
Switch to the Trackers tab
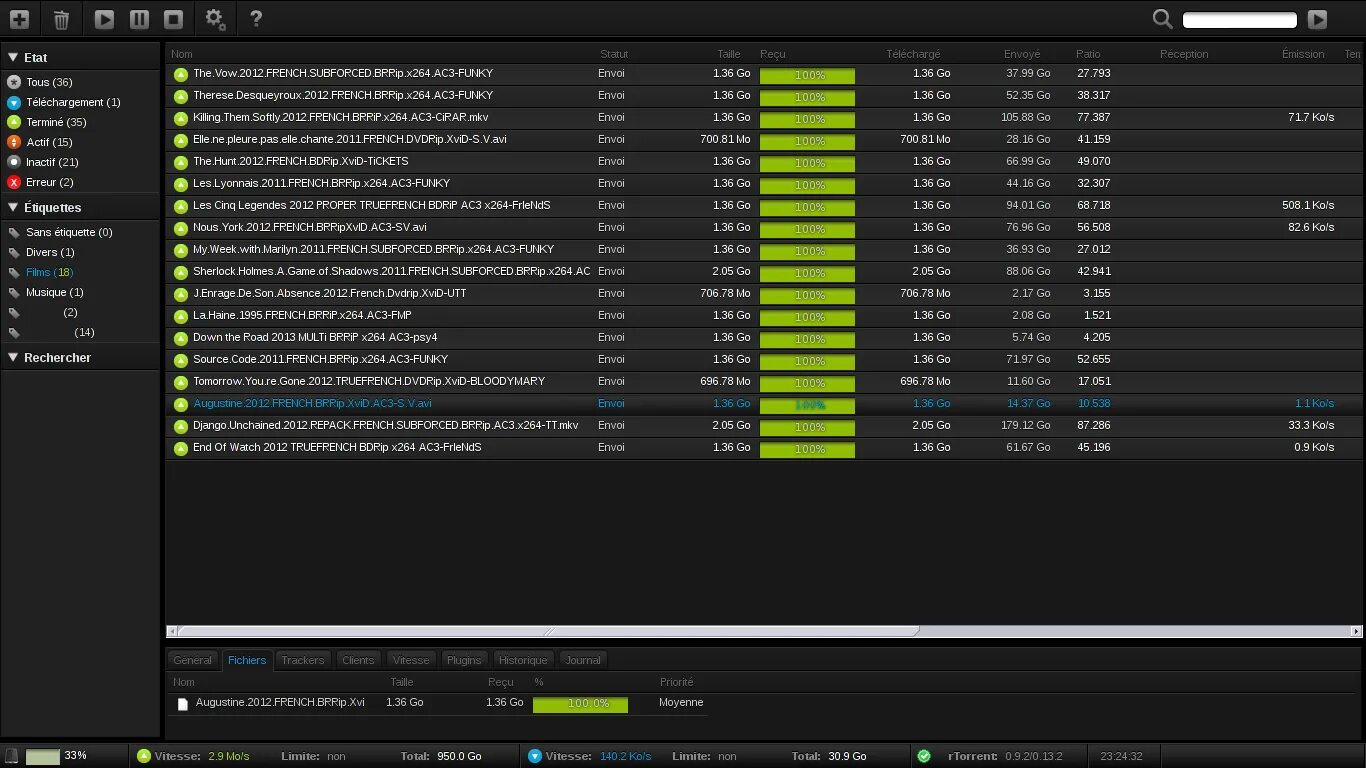(x=302, y=660)
